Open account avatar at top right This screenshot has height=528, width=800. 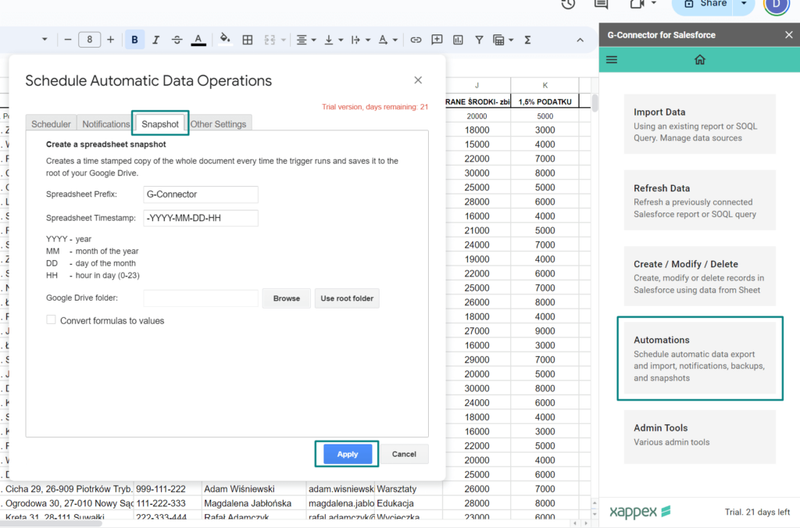(x=776, y=4)
